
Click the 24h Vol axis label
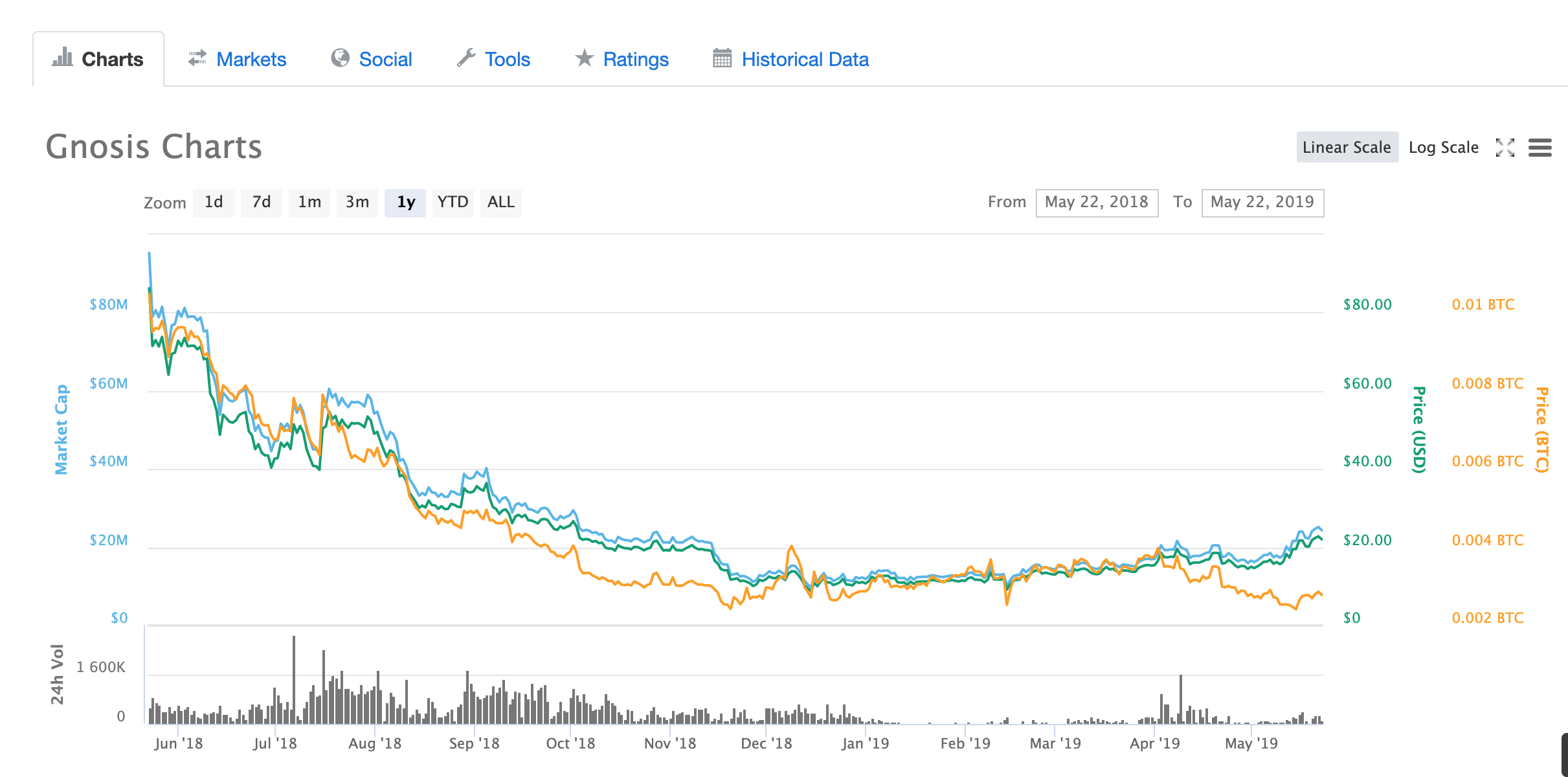[57, 674]
